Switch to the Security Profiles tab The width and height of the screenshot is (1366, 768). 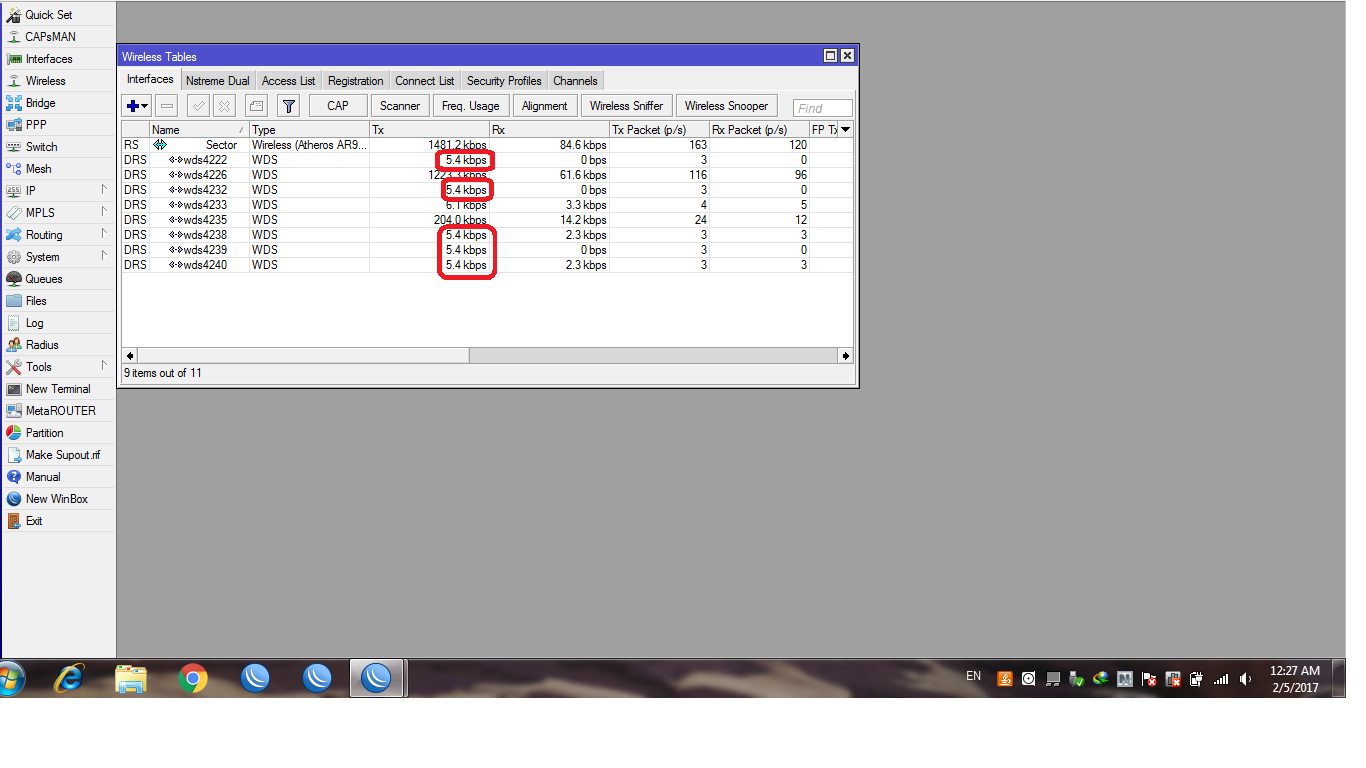pyautogui.click(x=504, y=81)
